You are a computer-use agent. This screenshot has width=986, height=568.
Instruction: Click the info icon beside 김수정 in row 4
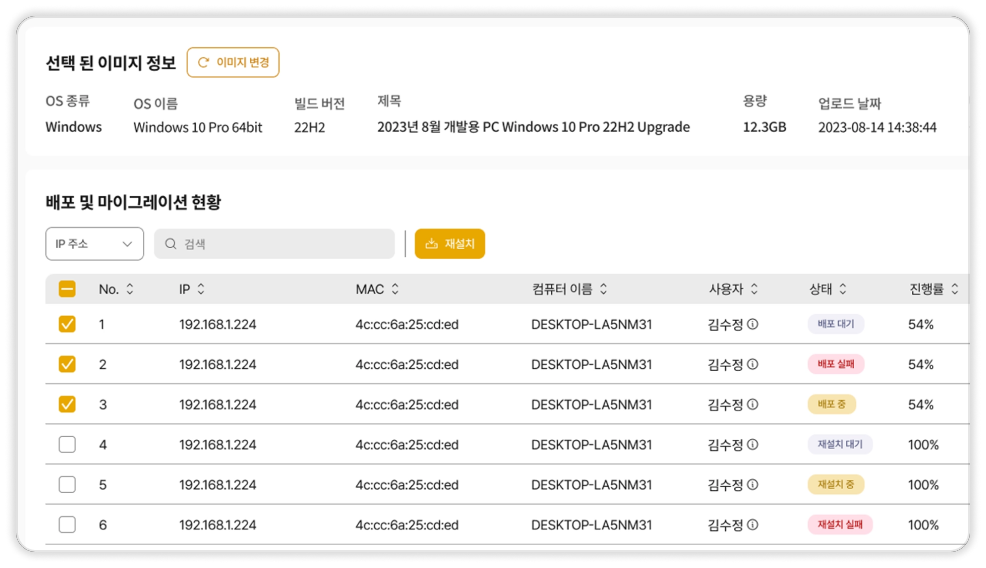(x=753, y=445)
